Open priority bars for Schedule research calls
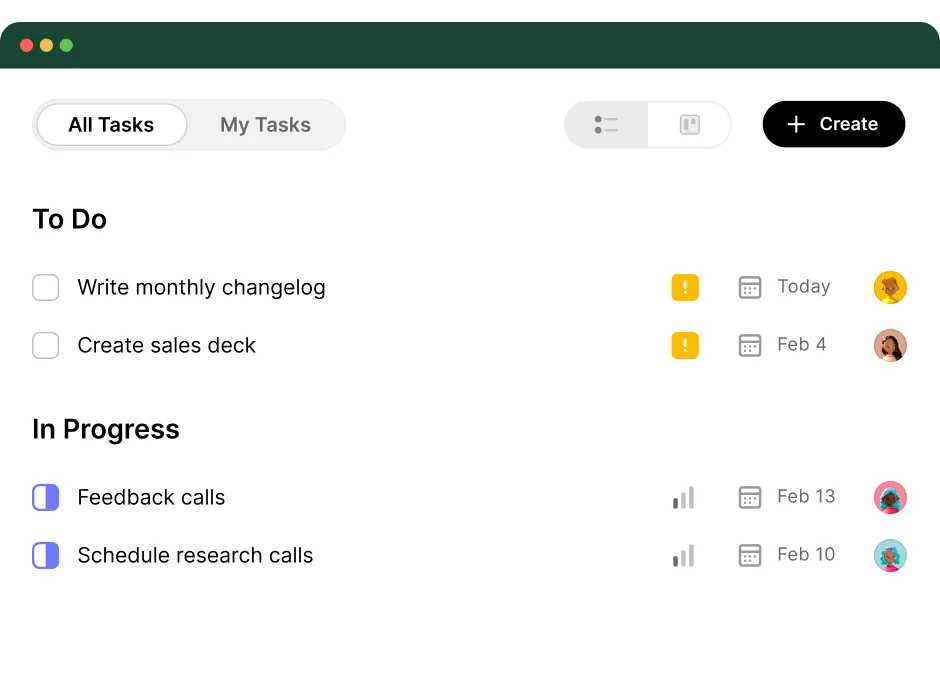940x680 pixels. click(x=683, y=555)
